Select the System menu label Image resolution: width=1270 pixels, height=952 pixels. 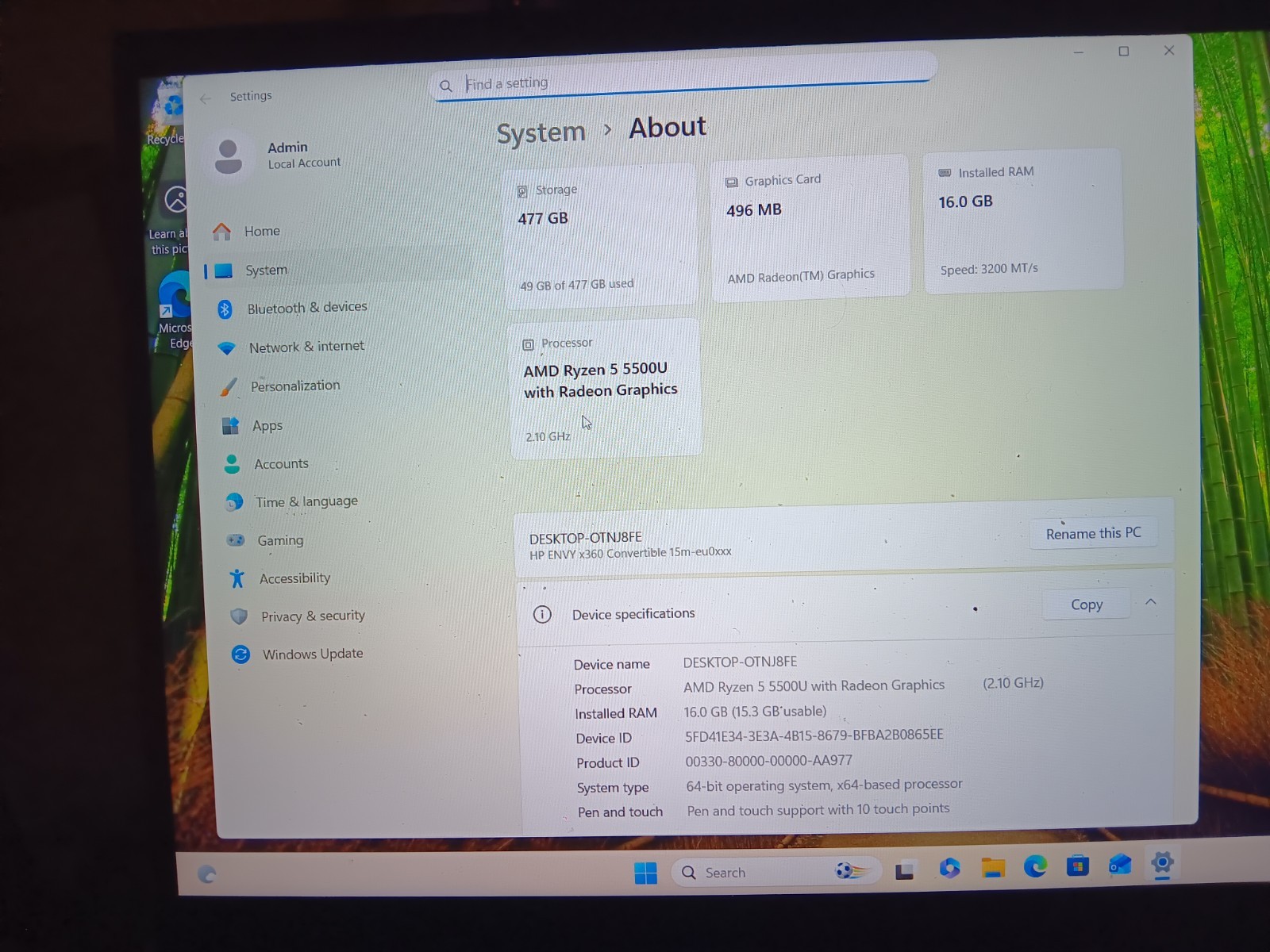click(x=267, y=271)
